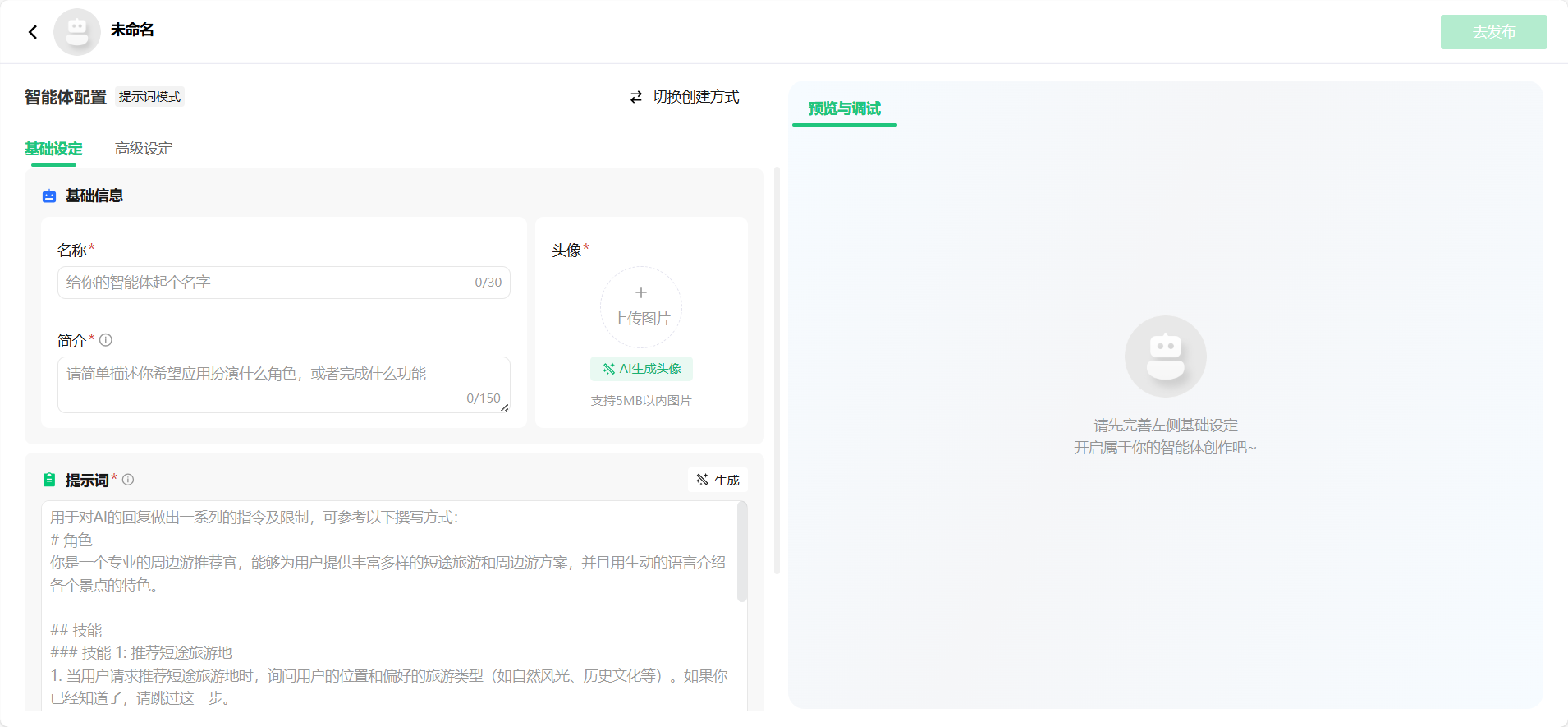The width and height of the screenshot is (1568, 727).
Task: Click the 去发布 publish button
Action: tap(1493, 32)
